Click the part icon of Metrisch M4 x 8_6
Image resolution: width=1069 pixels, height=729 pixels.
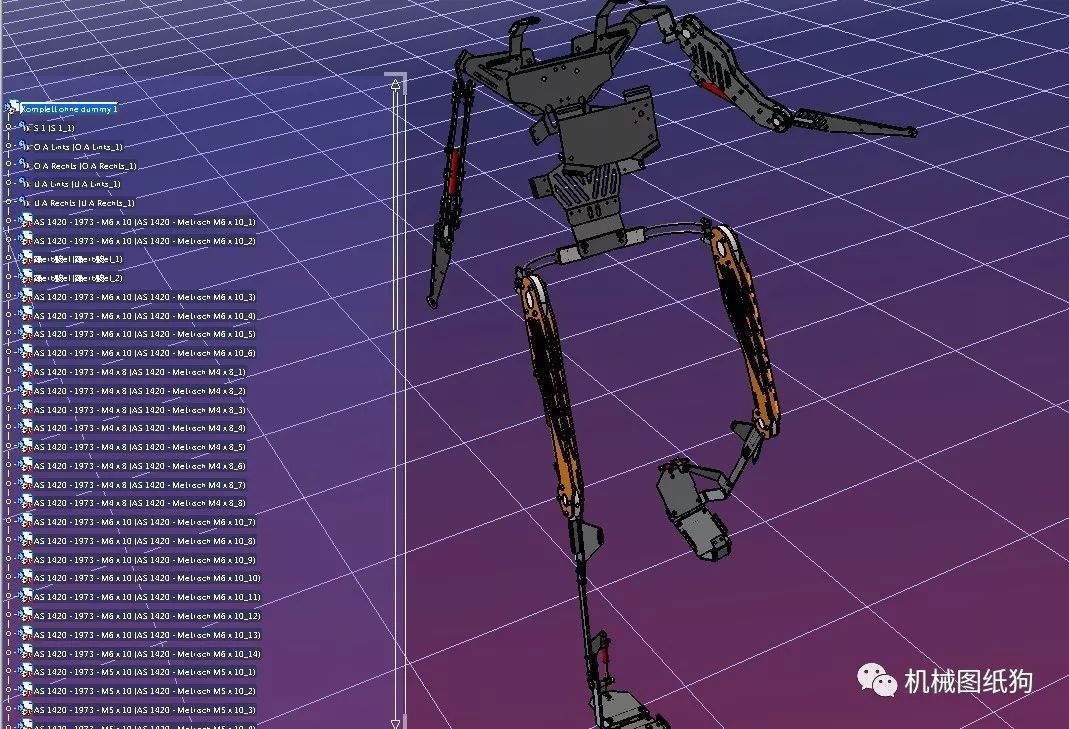(x=26, y=464)
